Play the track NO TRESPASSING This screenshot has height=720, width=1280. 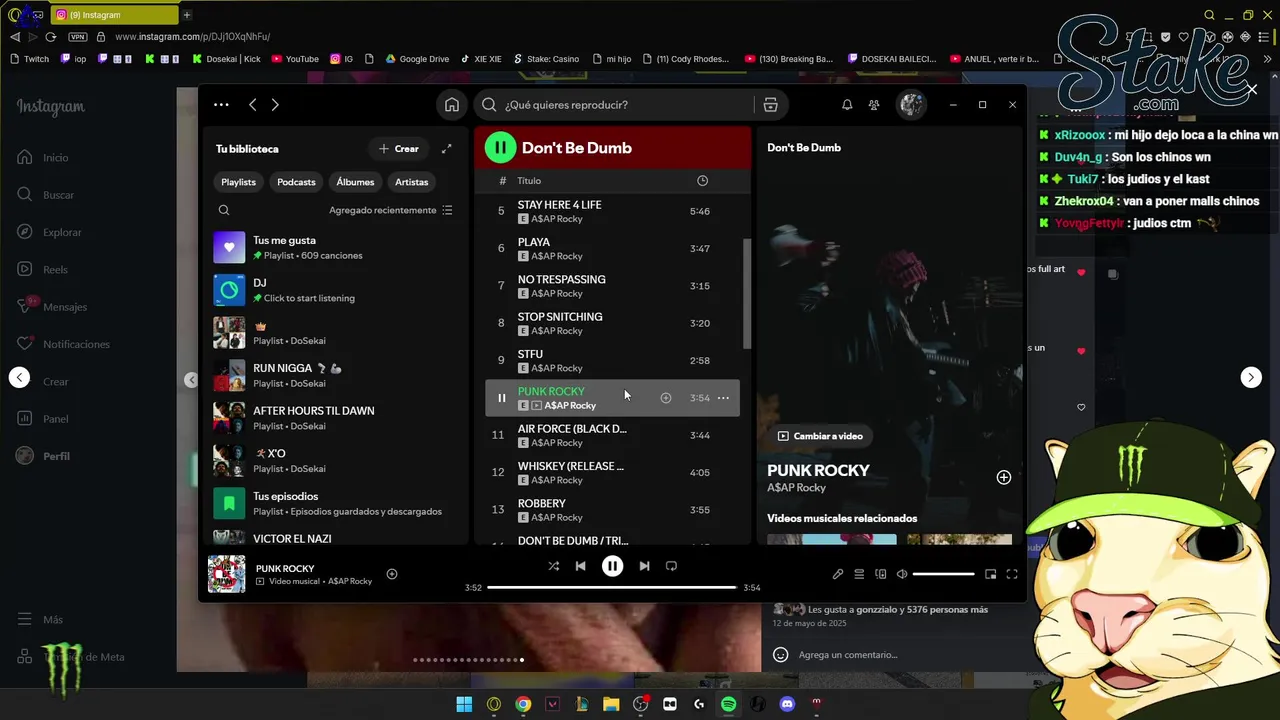point(612,286)
